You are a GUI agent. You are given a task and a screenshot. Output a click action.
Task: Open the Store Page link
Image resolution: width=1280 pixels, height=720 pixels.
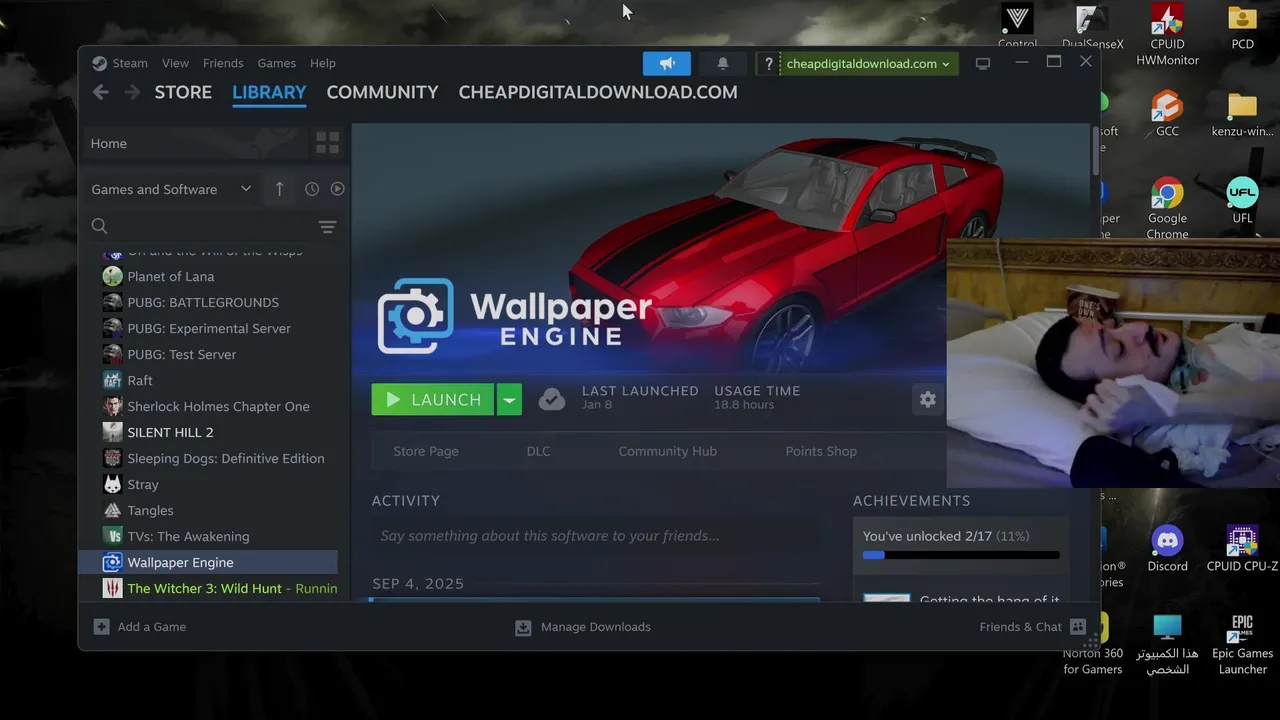[x=426, y=451]
